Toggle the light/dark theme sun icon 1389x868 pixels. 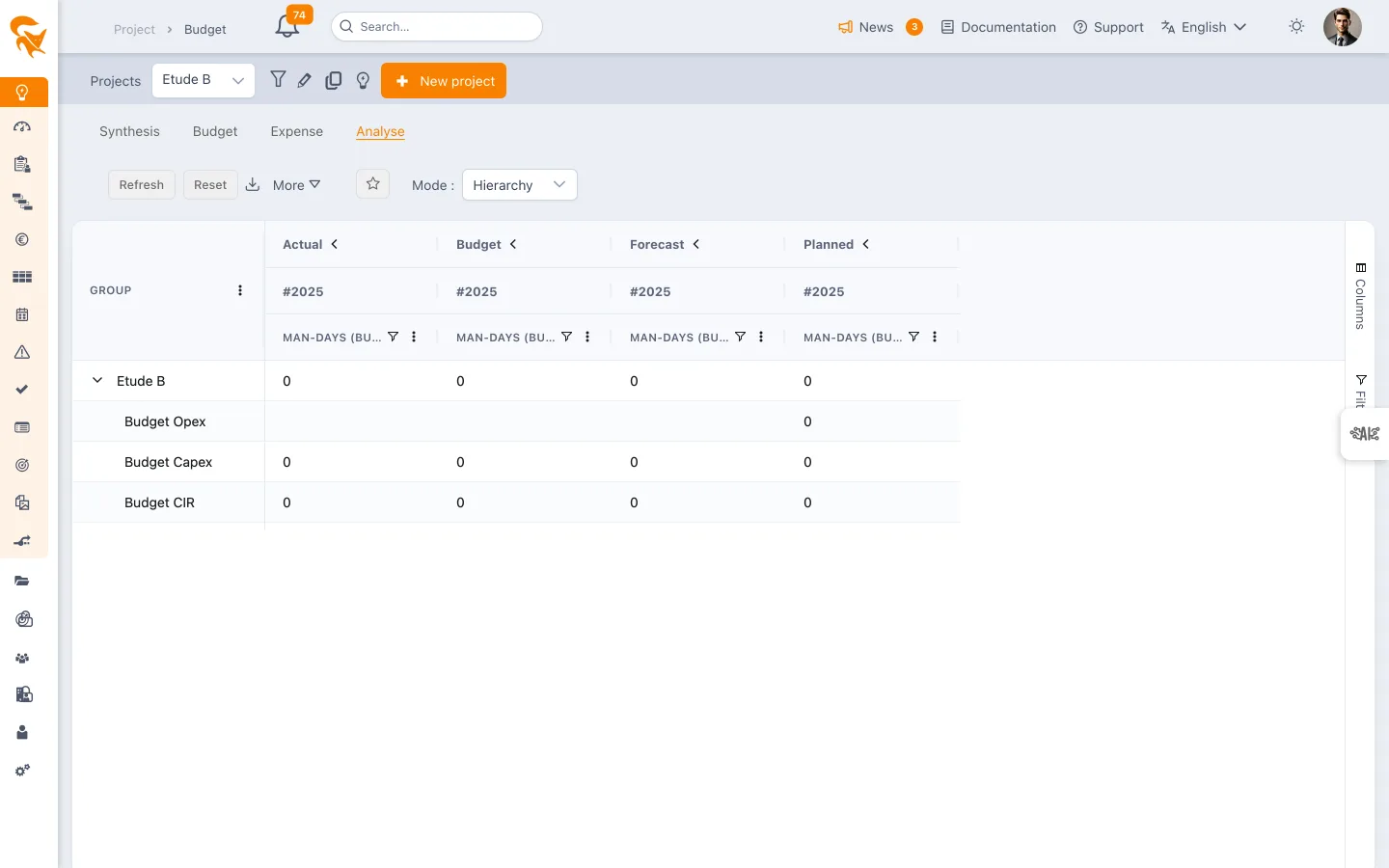1296,27
